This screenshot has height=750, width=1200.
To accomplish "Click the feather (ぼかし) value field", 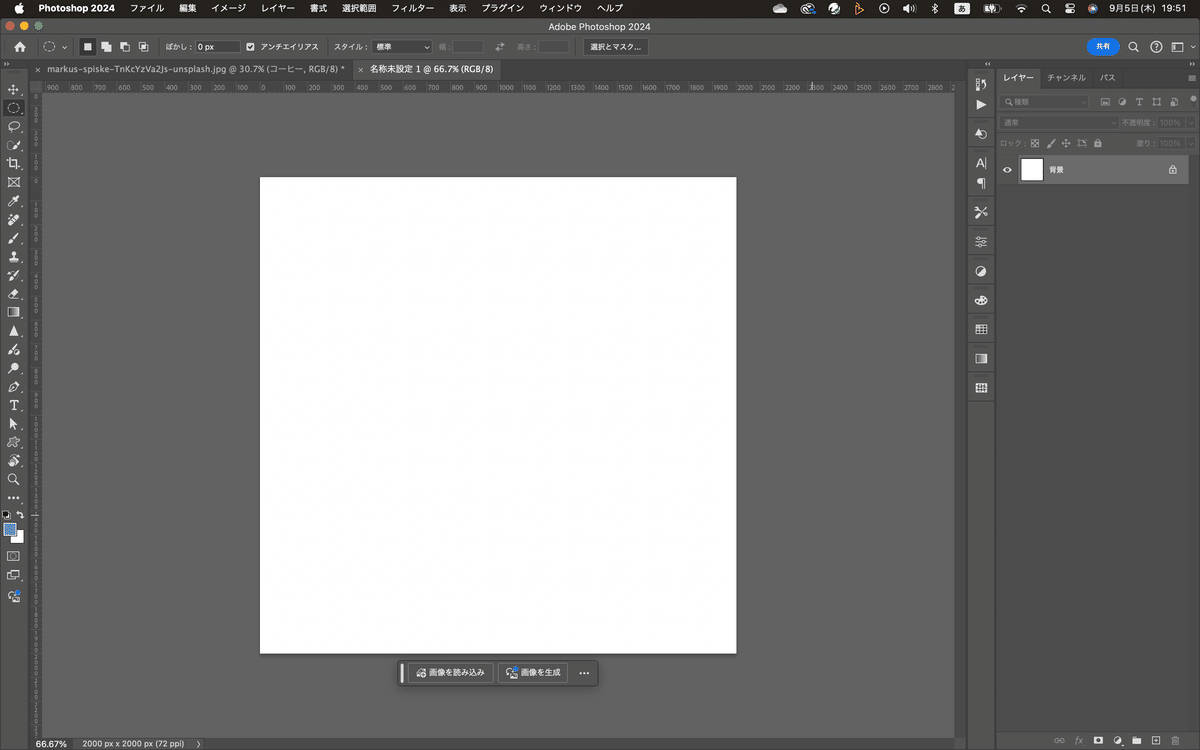I will (217, 47).
